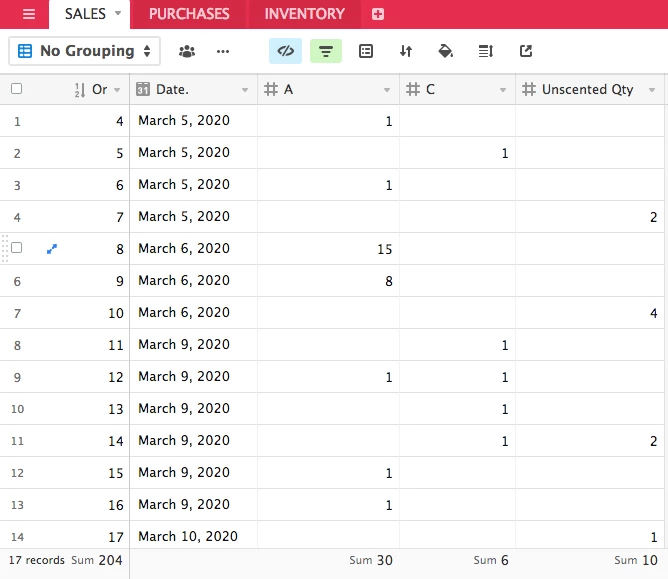The height and width of the screenshot is (579, 668).
Task: Click the Sum 6 summary for column C
Action: coord(491,560)
